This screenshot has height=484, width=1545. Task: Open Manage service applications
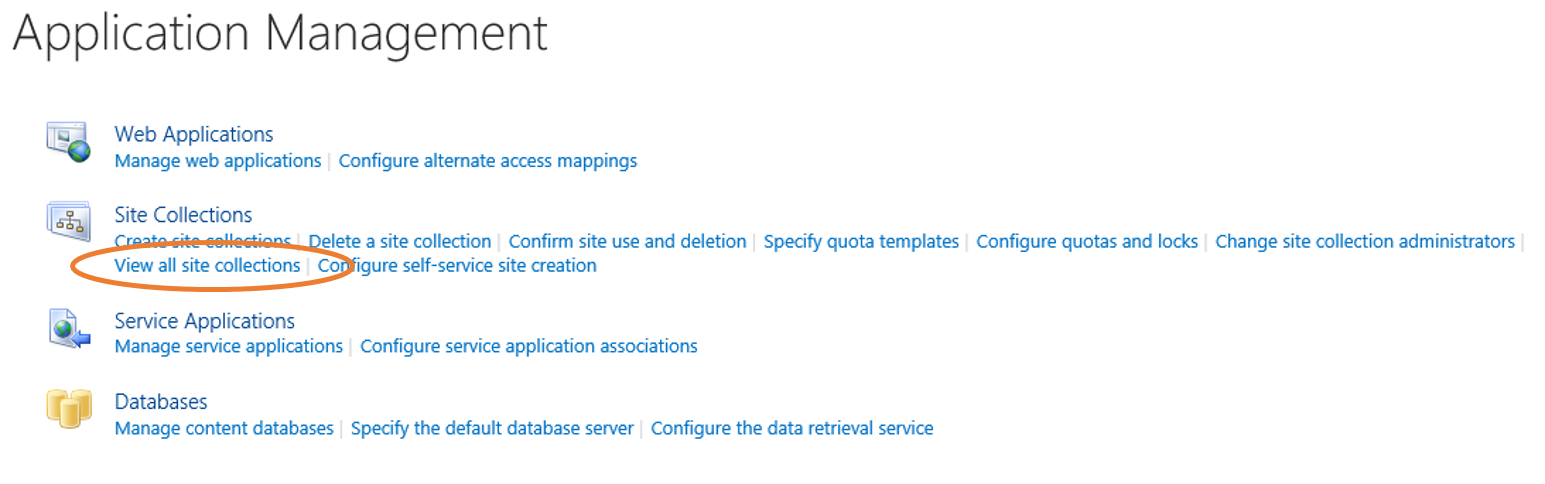click(x=229, y=346)
